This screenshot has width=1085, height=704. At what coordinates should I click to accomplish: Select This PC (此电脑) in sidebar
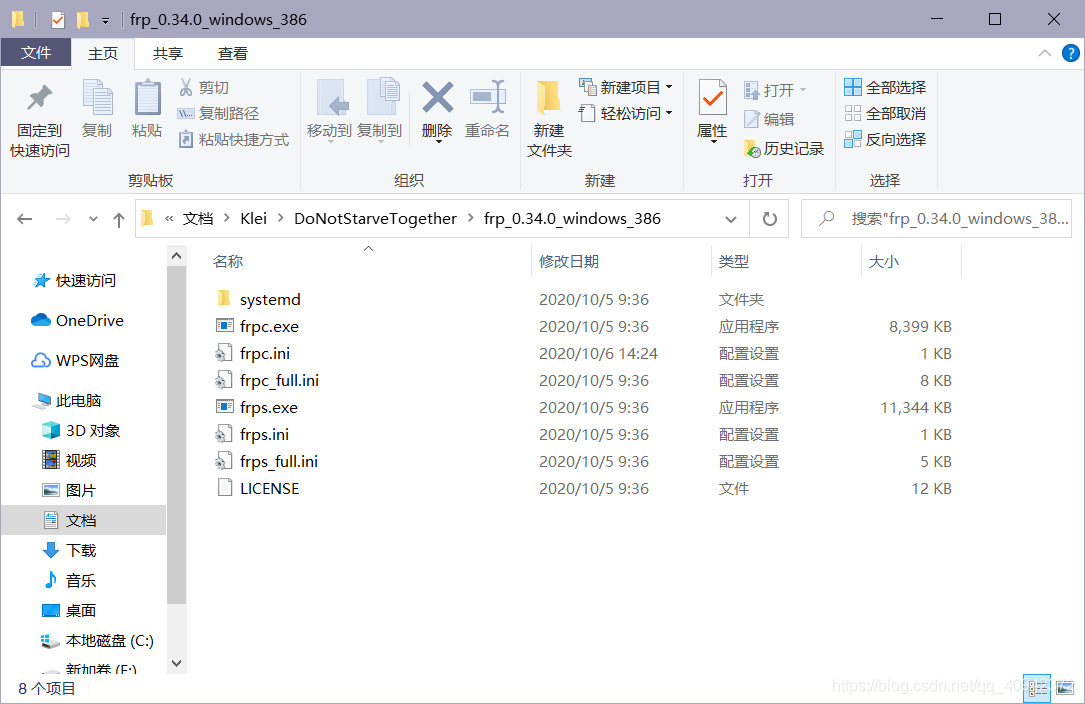click(x=68, y=401)
